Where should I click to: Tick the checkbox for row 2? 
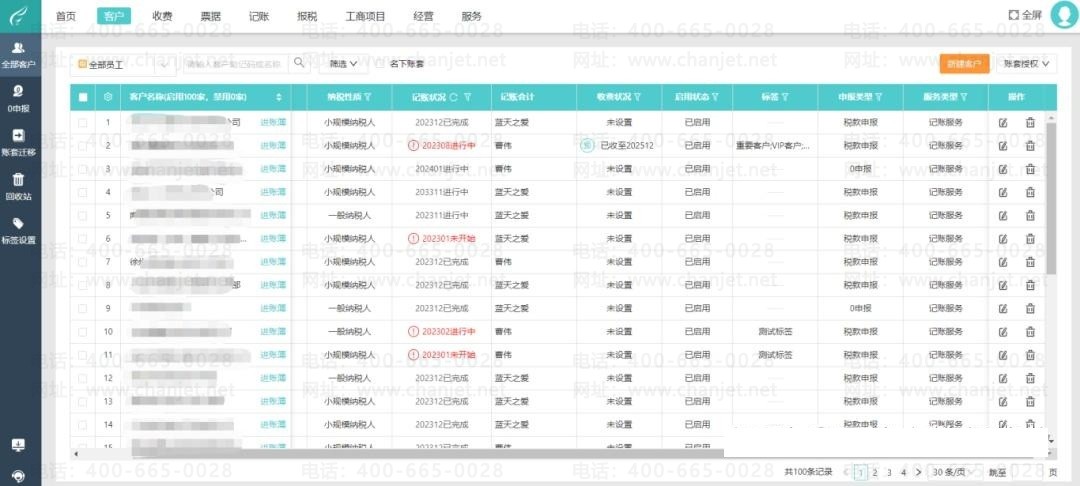(x=83, y=146)
